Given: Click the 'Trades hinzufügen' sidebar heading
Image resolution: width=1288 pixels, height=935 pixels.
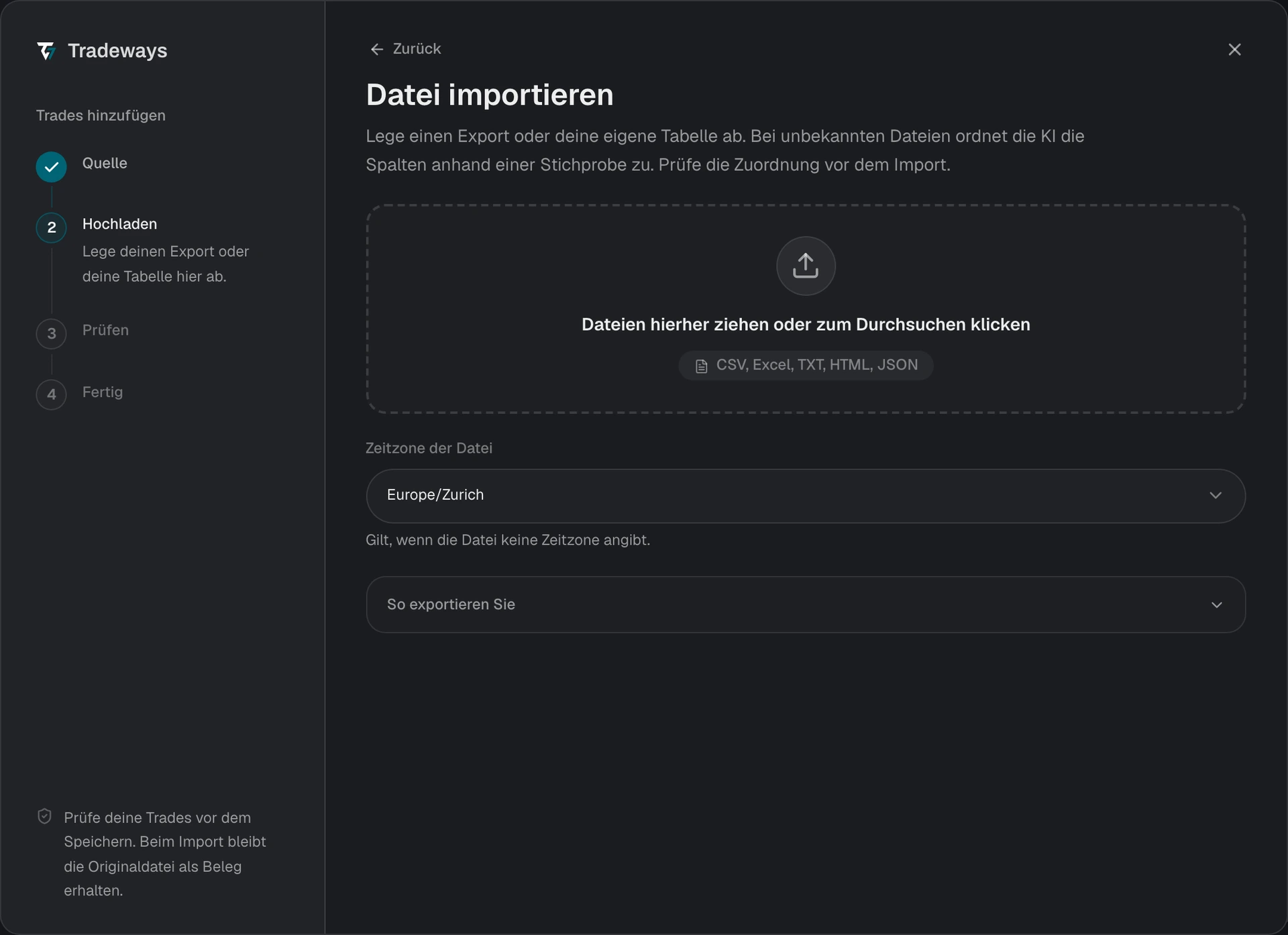Looking at the screenshot, I should [x=101, y=115].
